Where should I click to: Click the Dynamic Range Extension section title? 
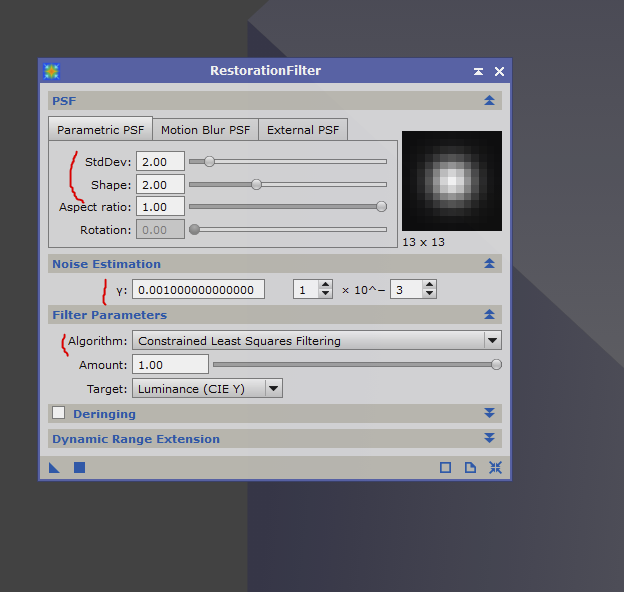136,438
